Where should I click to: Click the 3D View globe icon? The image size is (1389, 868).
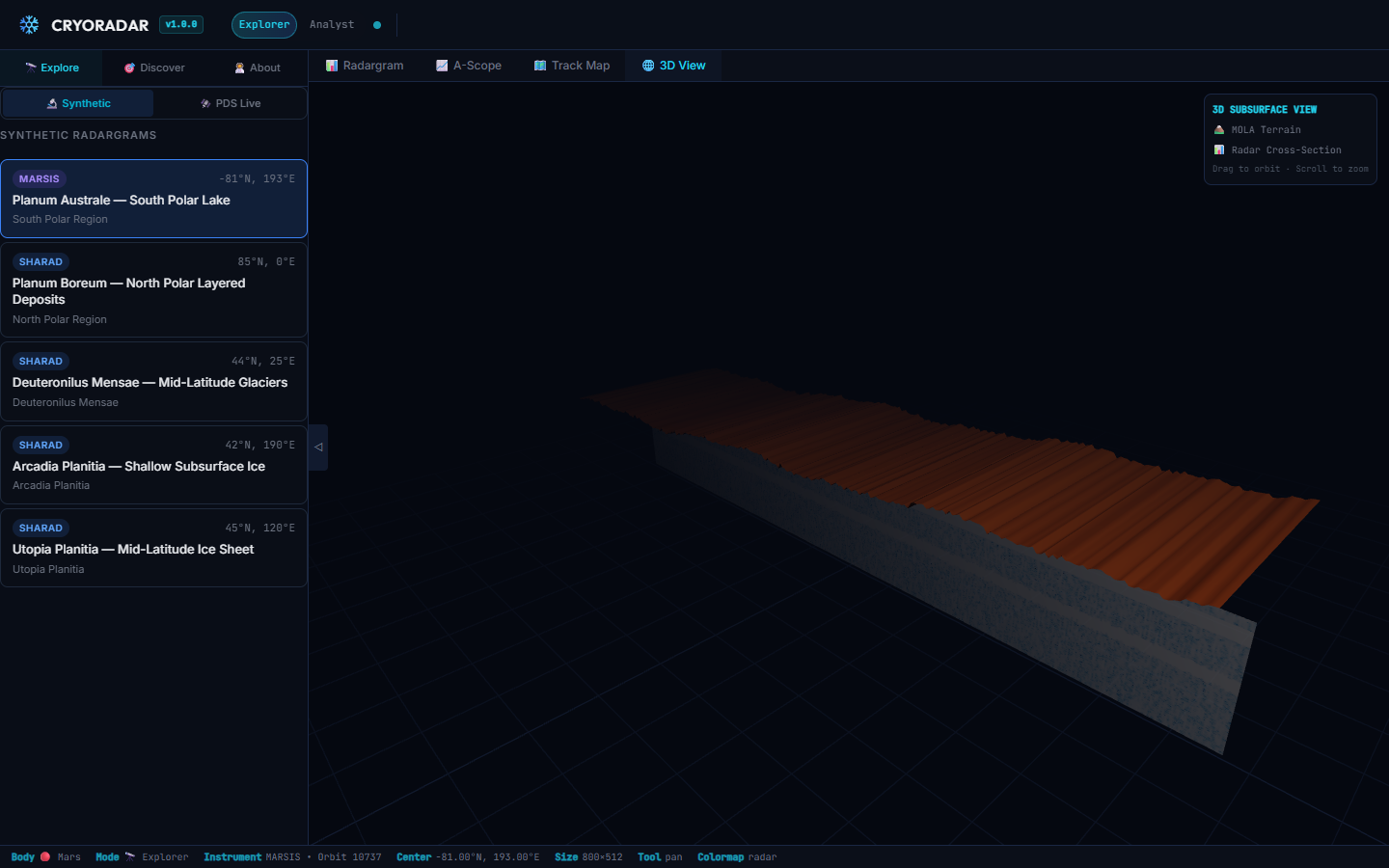point(648,66)
